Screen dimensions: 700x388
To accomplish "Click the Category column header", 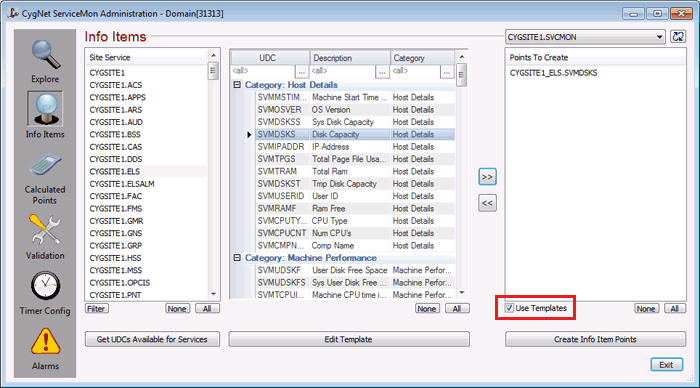I will [x=423, y=58].
